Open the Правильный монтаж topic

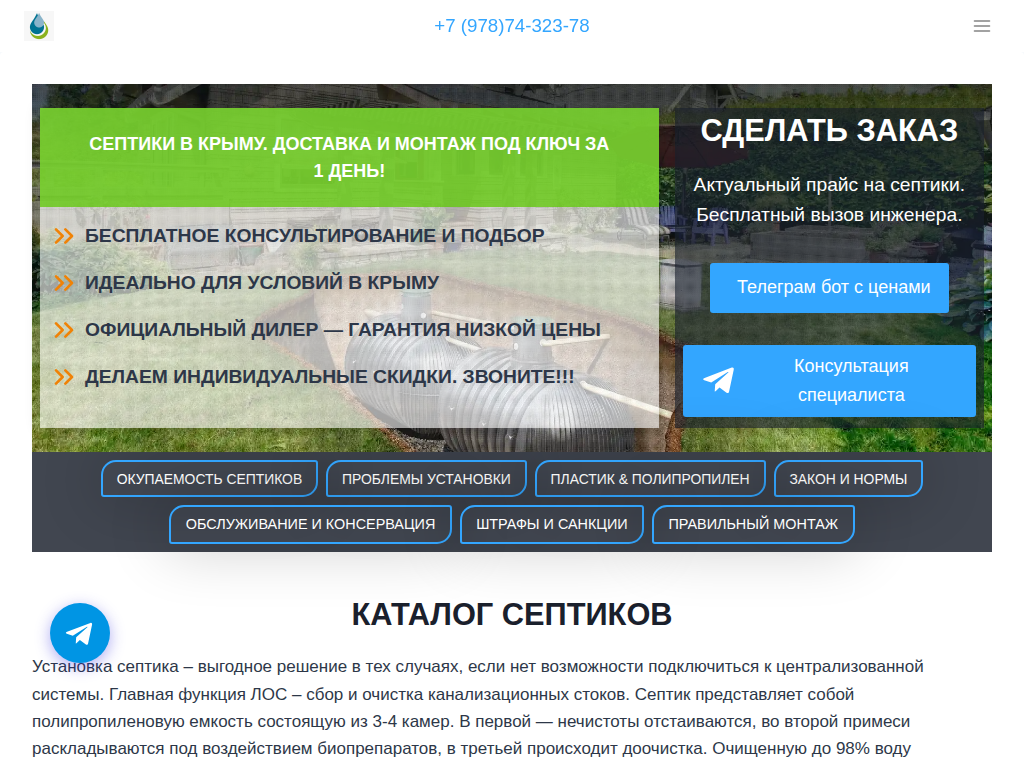(753, 524)
